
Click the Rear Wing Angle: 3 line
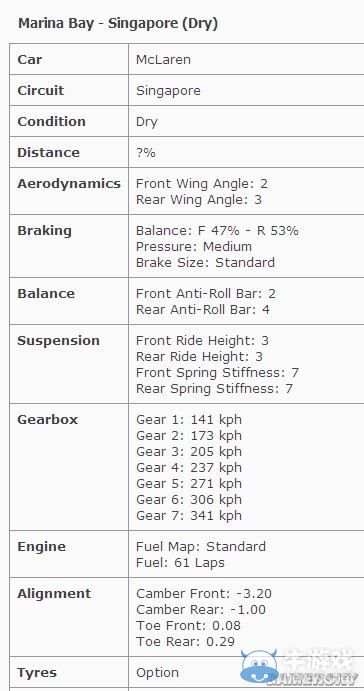tap(199, 200)
